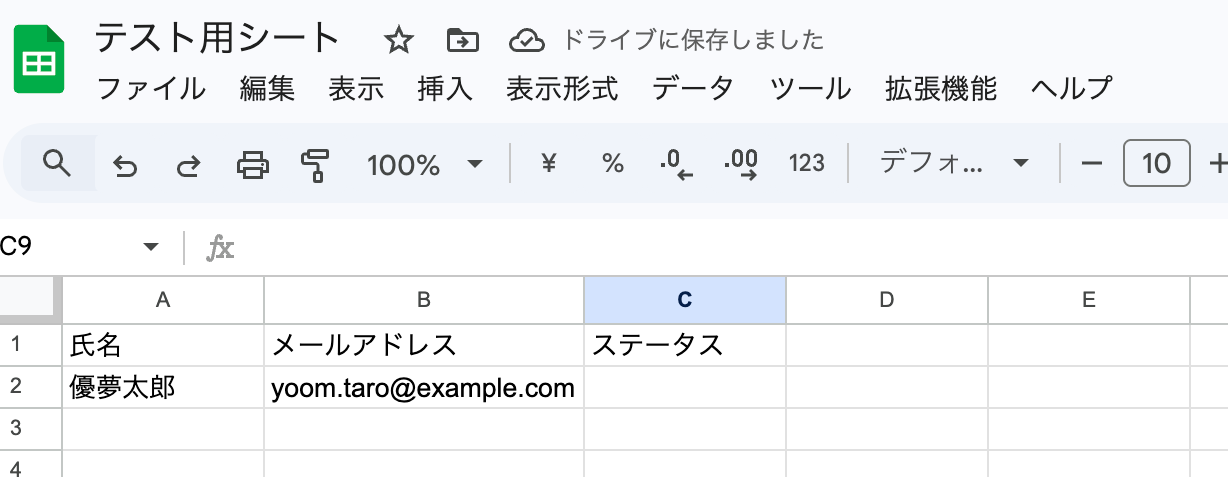Open the 表示形式 menu
This screenshot has height=477, width=1228.
coord(562,89)
